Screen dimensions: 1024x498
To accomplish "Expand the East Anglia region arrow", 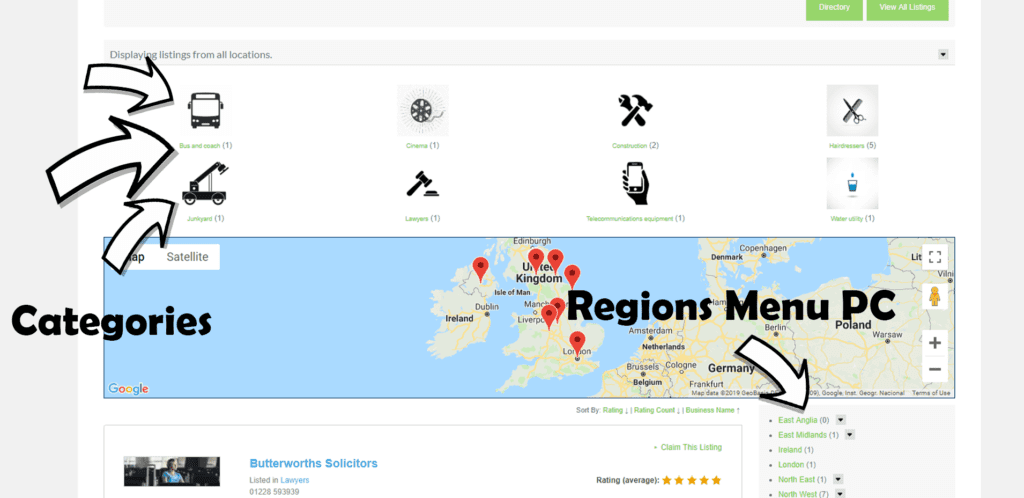I will pyautogui.click(x=840, y=420).
